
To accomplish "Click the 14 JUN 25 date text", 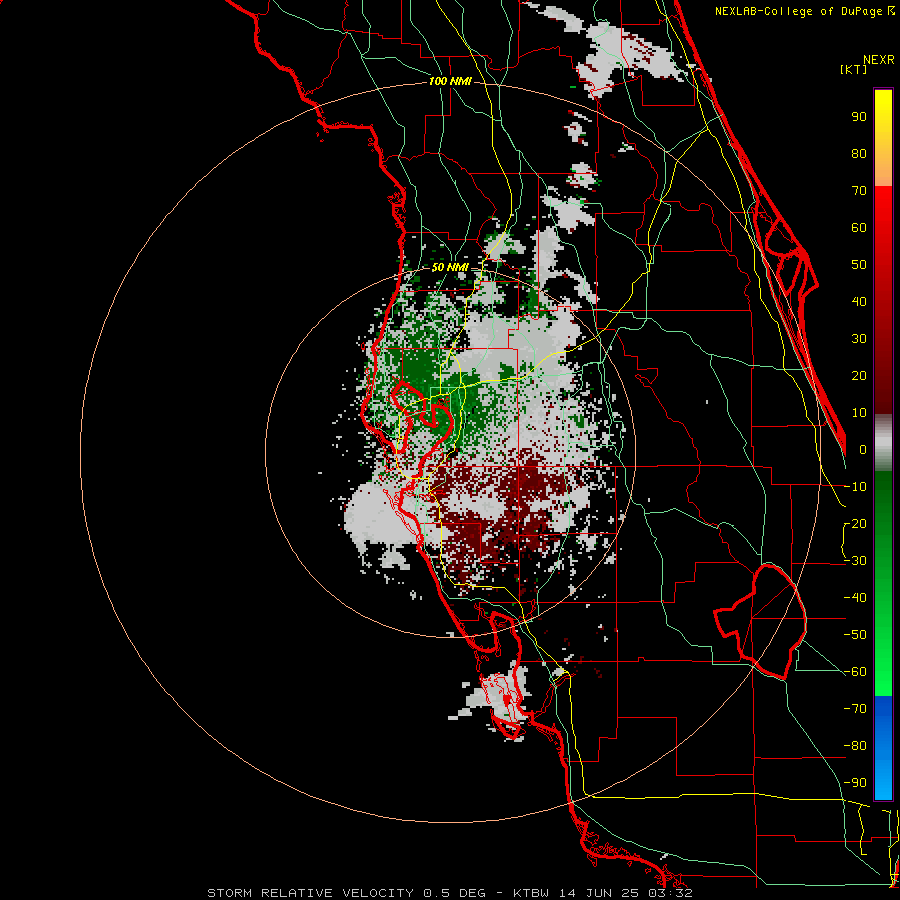I will tap(601, 893).
